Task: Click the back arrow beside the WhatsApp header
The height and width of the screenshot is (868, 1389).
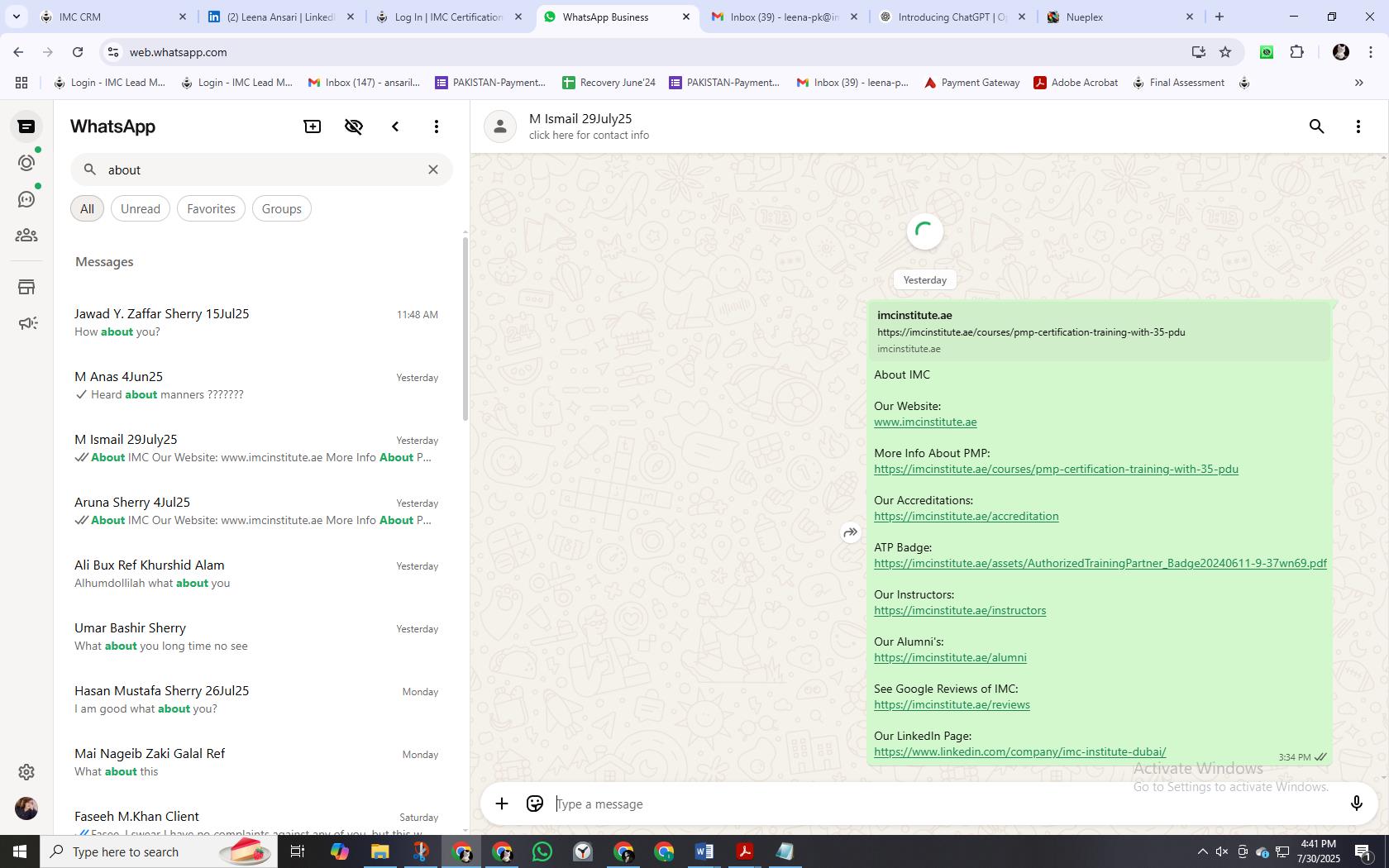Action: click(395, 126)
